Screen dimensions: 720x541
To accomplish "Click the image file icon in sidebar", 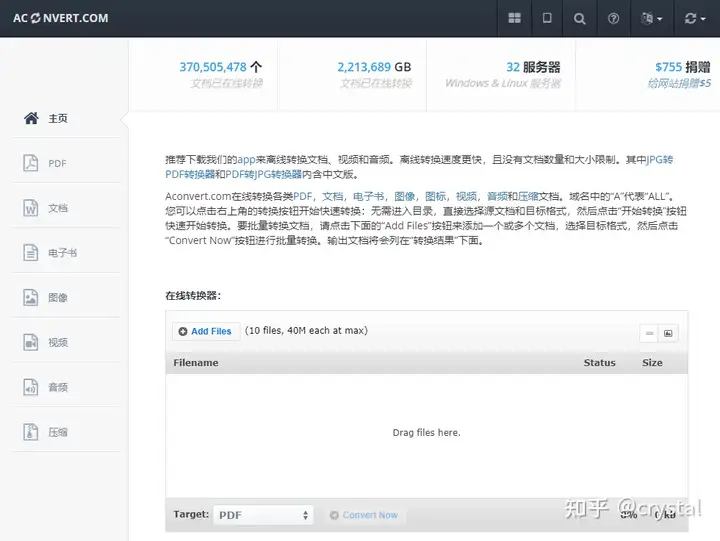I will pos(31,298).
